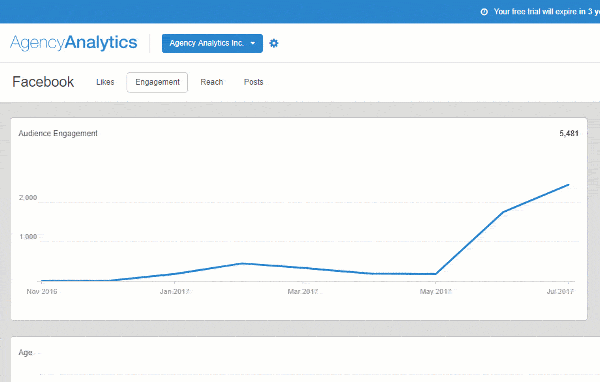
Task: Click the Jan 2017 axis label
Action: (x=174, y=292)
